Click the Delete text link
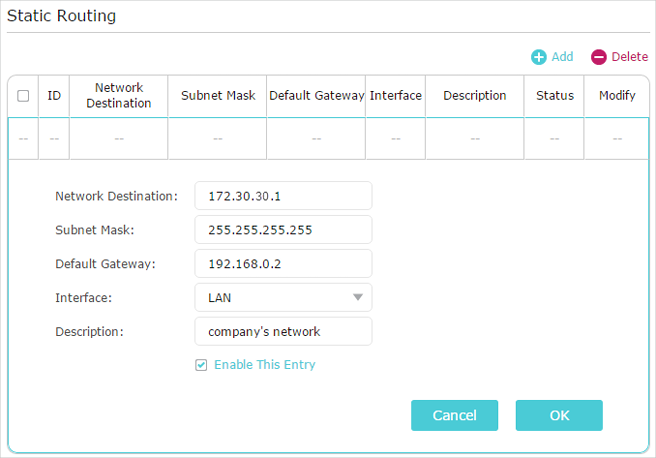Viewport: 656px width, 458px height. coord(630,56)
